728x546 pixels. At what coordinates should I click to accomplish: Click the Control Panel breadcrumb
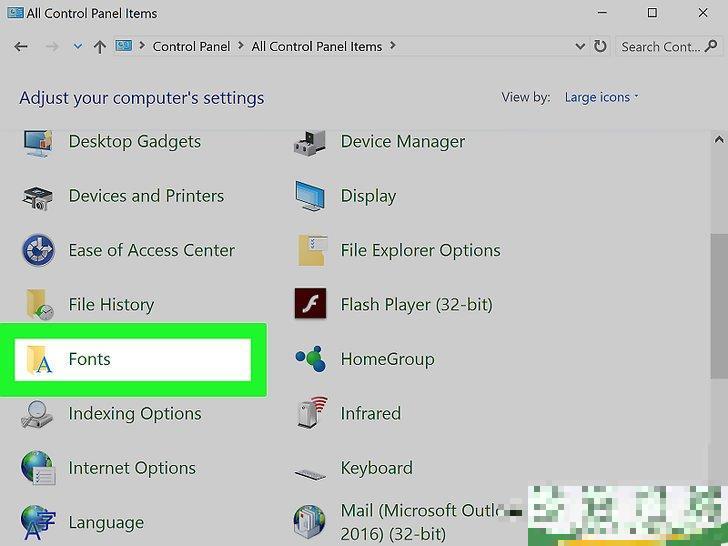tap(192, 46)
